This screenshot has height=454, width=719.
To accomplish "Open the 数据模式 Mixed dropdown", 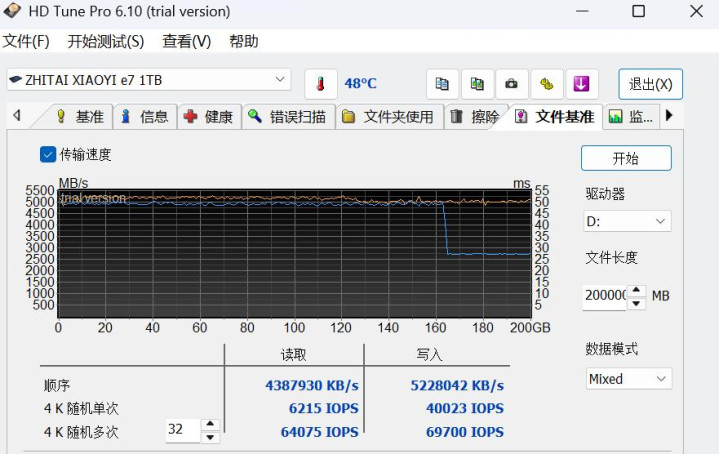I will [629, 379].
